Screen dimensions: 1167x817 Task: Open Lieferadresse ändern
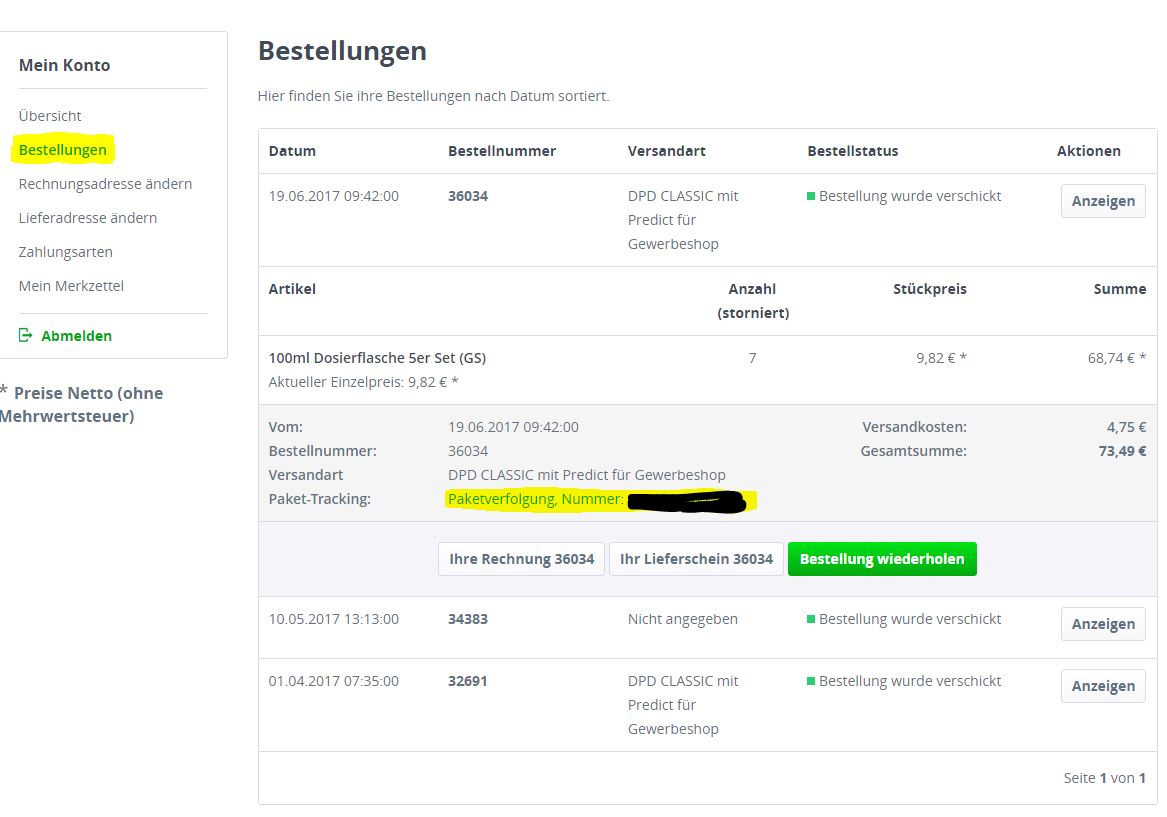(x=88, y=218)
